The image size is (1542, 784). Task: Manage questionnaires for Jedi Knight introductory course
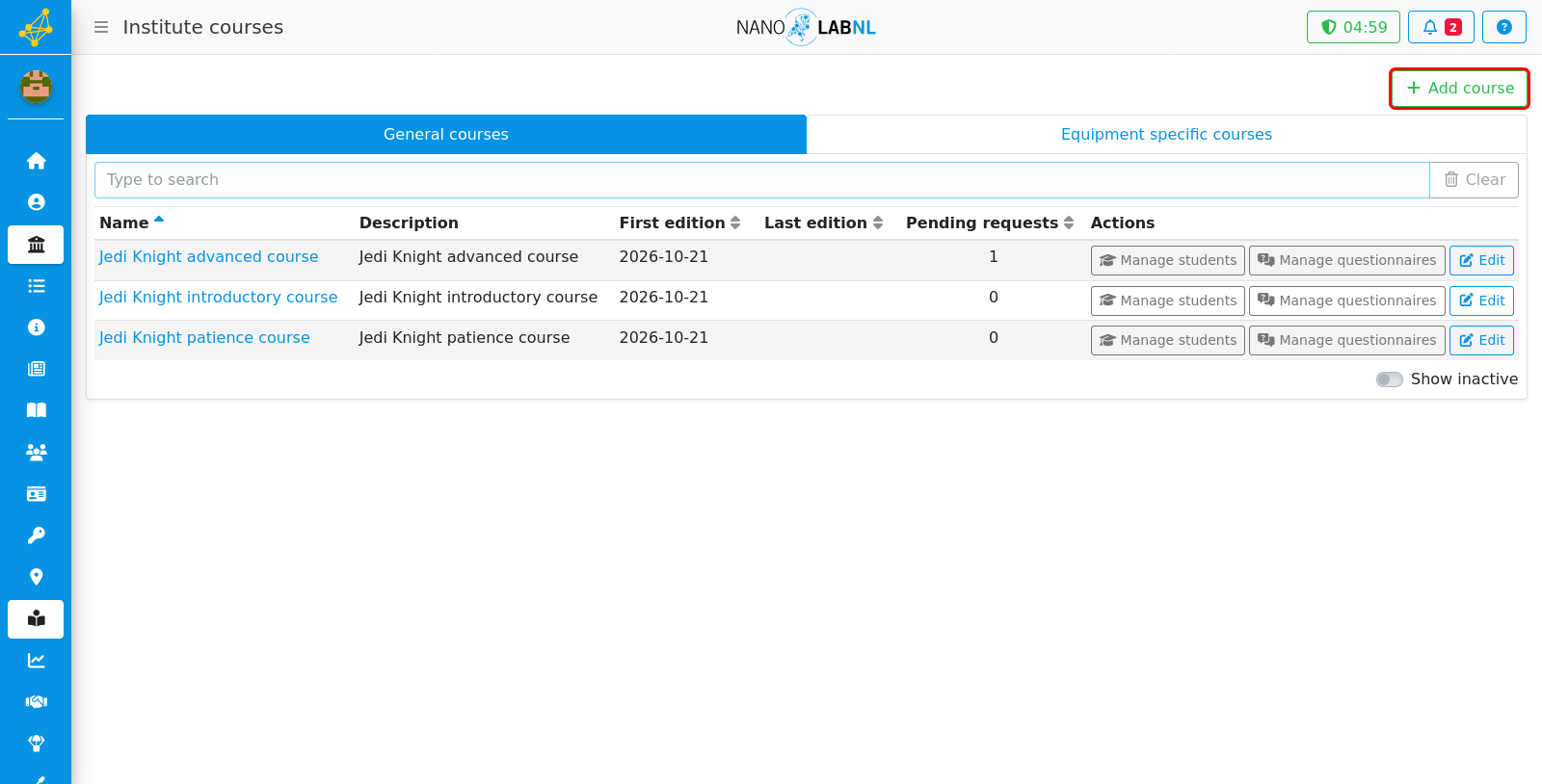[1347, 301]
